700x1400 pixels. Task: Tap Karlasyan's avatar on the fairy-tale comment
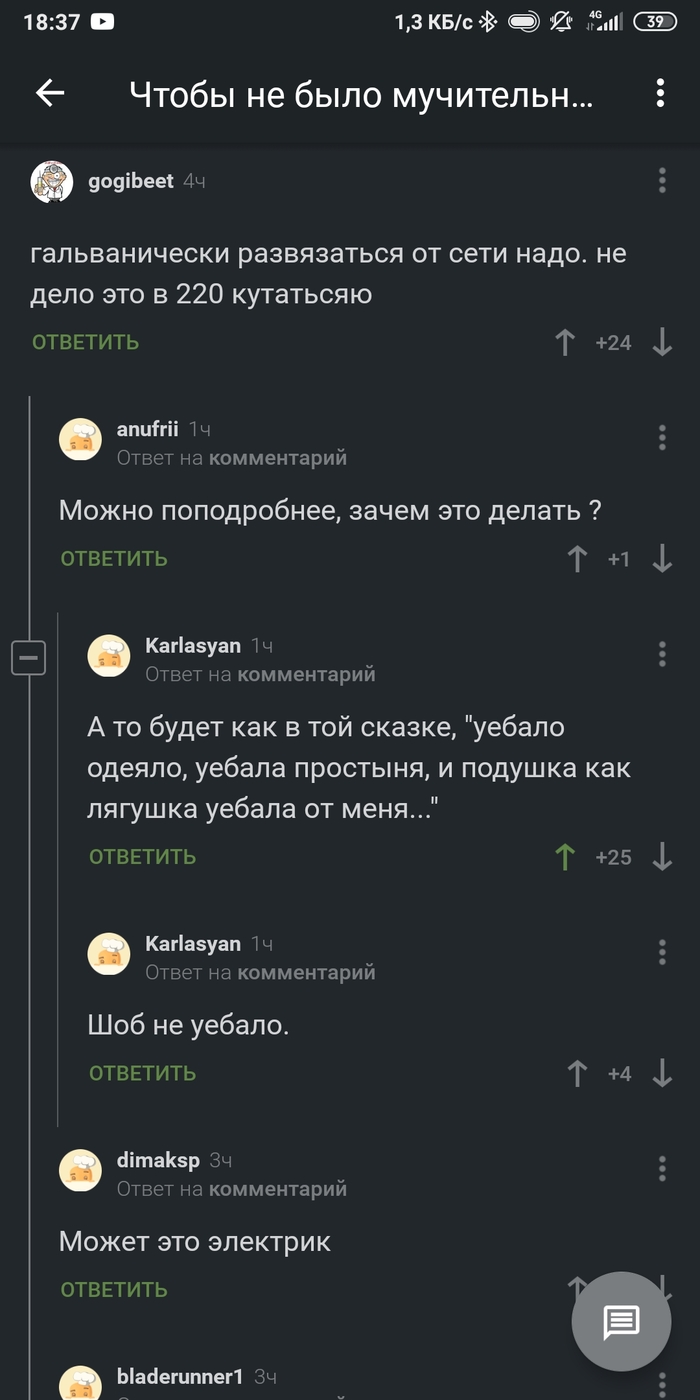pyautogui.click(x=110, y=655)
